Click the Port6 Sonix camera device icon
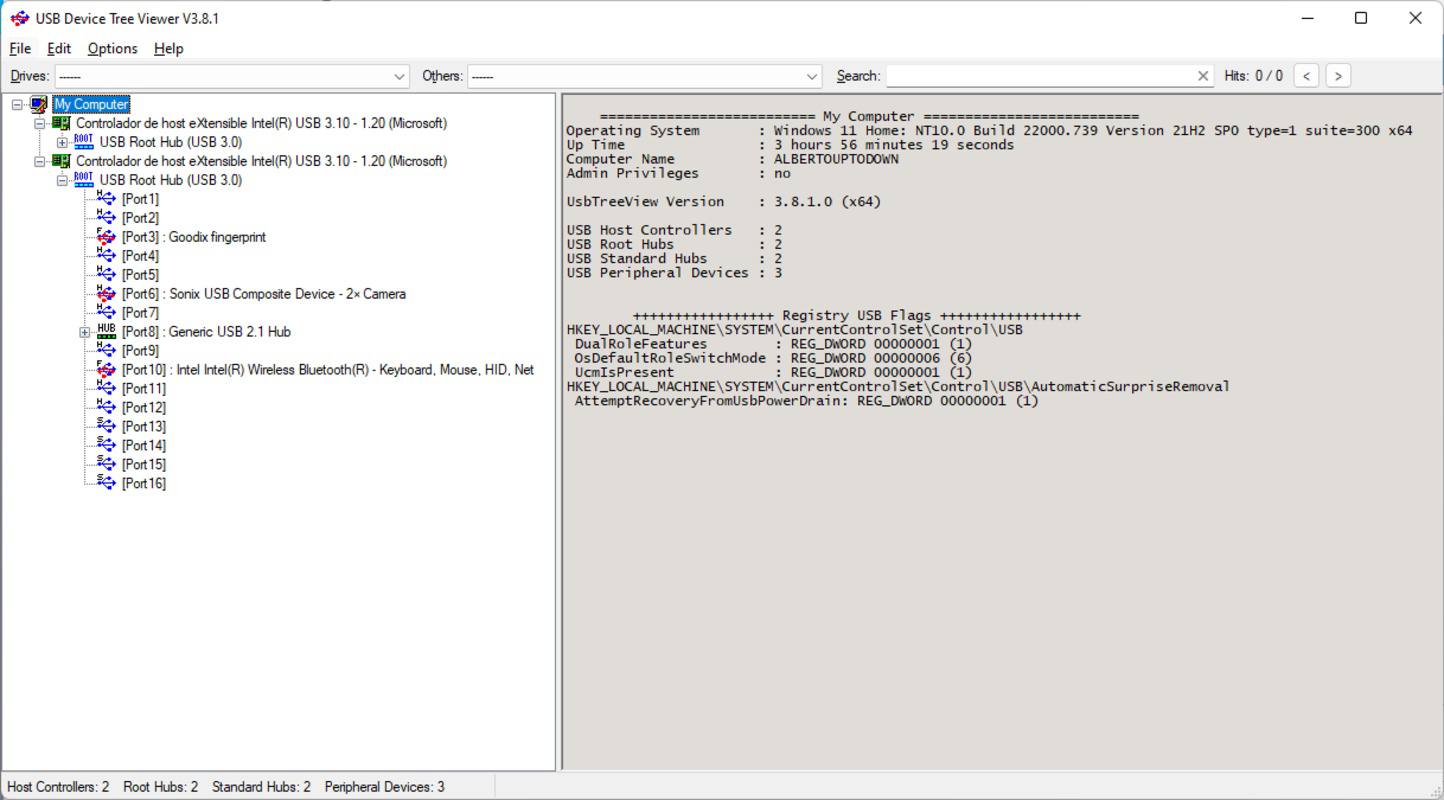This screenshot has width=1444, height=800. 106,294
